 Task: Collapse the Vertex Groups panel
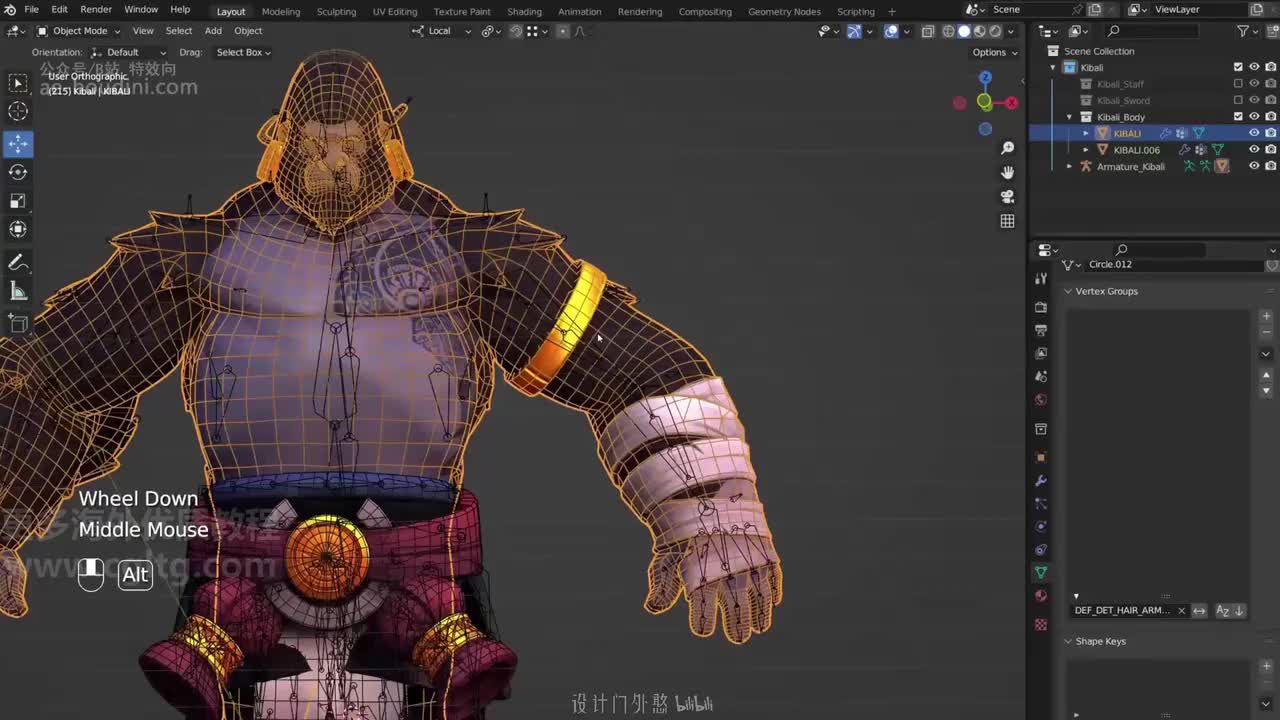1068,291
